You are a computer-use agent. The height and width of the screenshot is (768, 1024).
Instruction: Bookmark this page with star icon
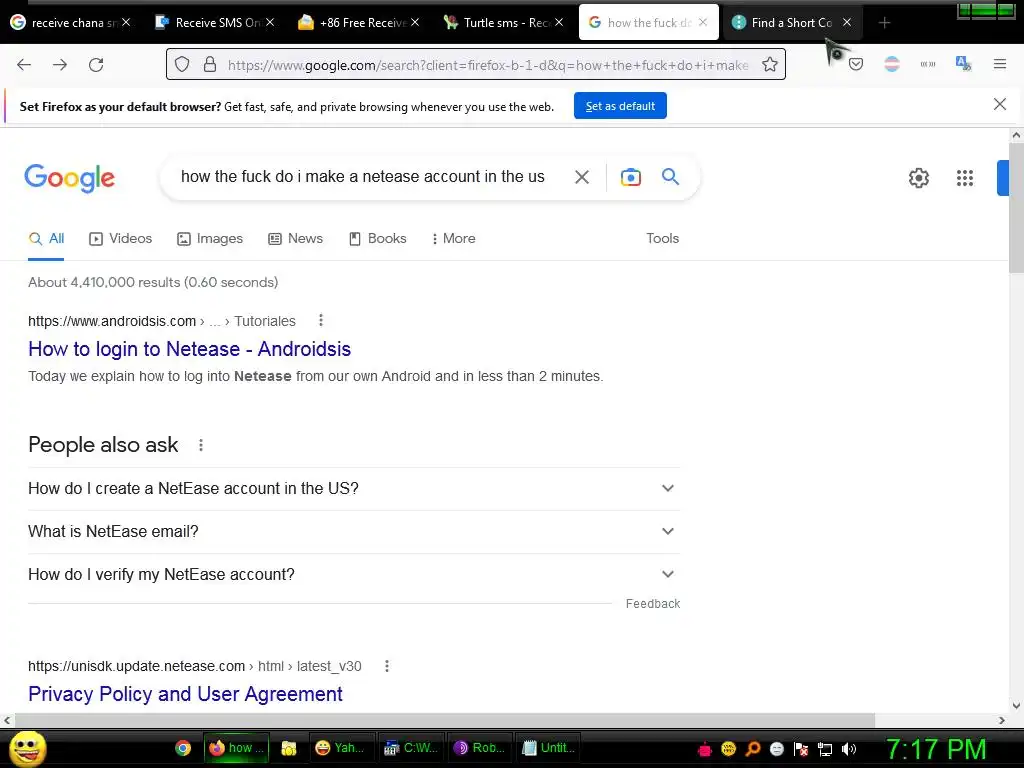tap(770, 65)
